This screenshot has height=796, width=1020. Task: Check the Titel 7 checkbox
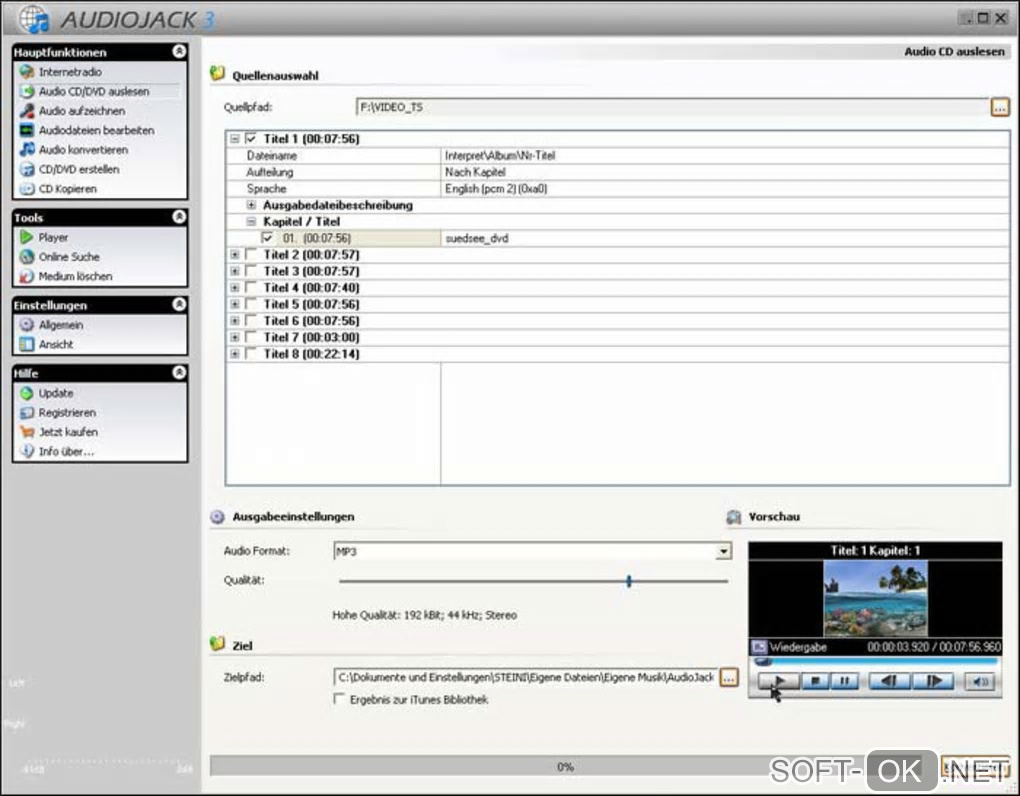point(251,337)
